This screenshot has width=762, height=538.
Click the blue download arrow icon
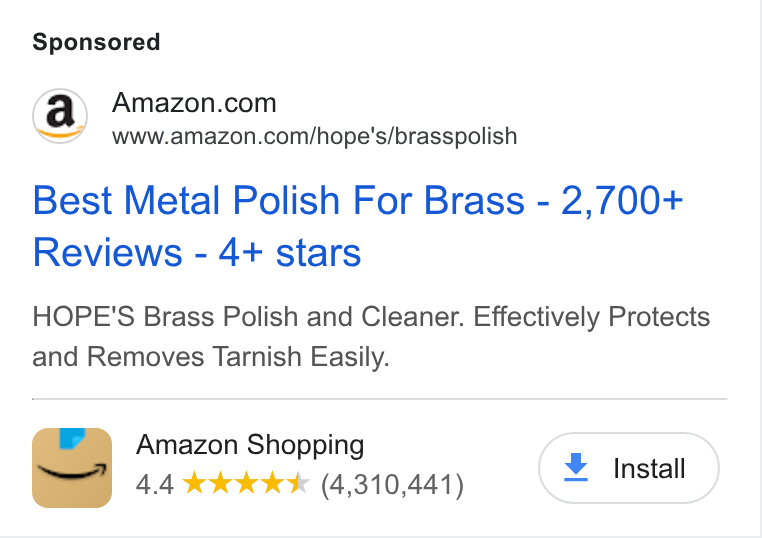coord(576,467)
